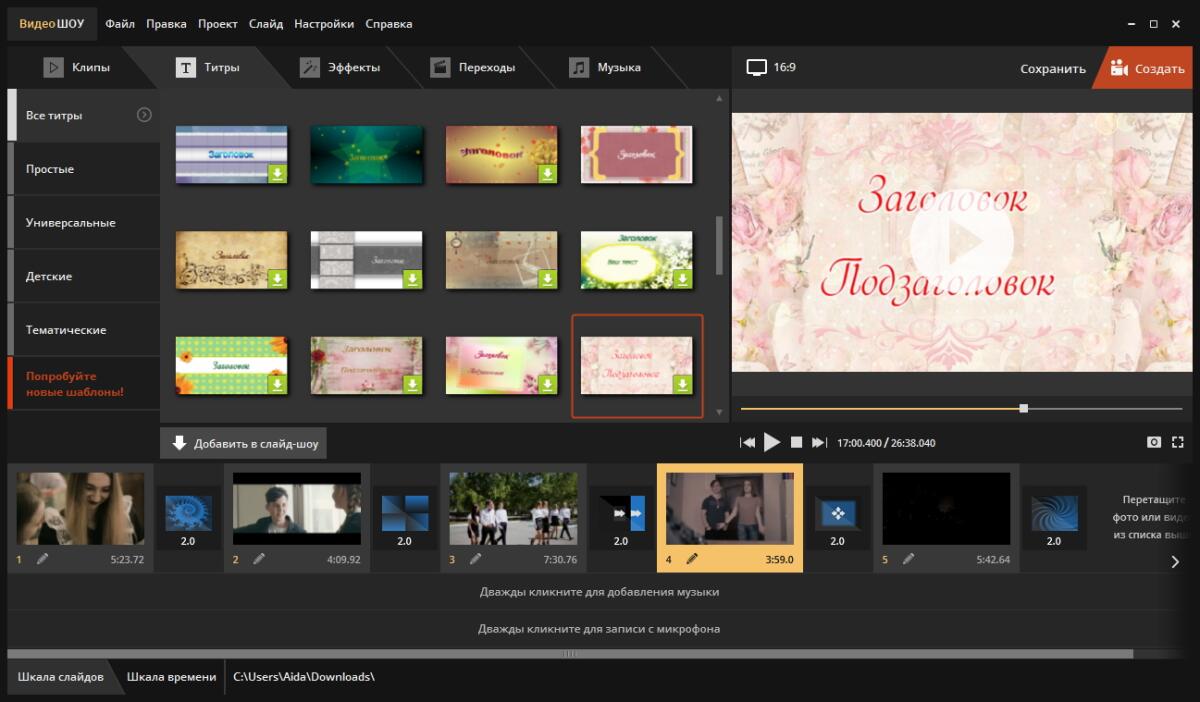Viewport: 1200px width, 702px height.
Task: Switch to the "Шкала времени" view
Action: point(171,677)
